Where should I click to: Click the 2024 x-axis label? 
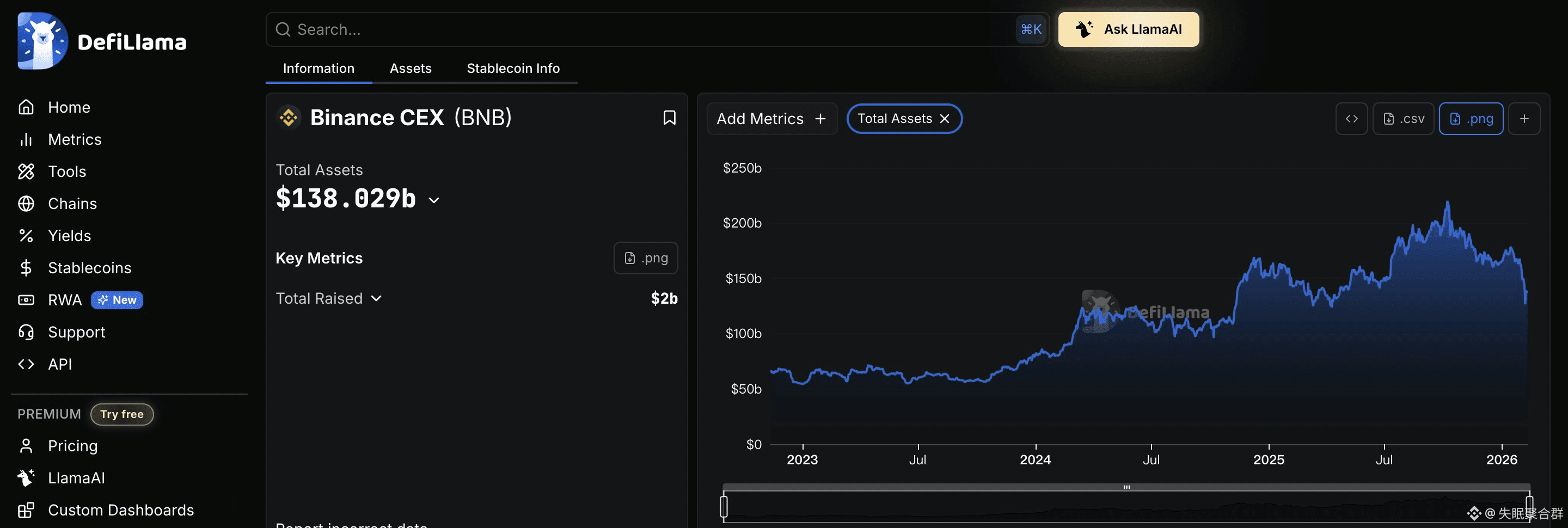point(1036,460)
